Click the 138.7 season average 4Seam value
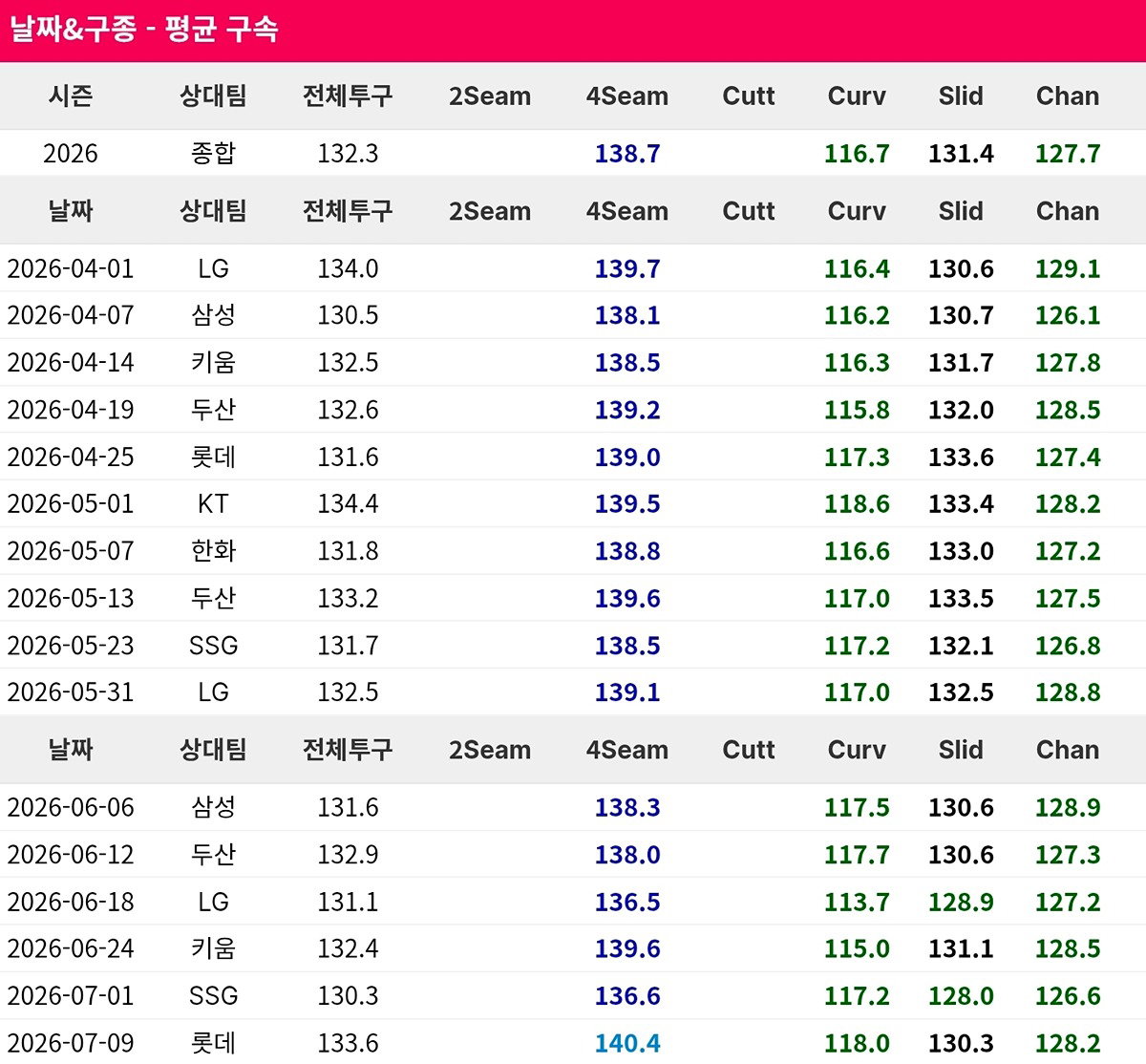Viewport: 1146px width, 1064px height. (x=627, y=153)
